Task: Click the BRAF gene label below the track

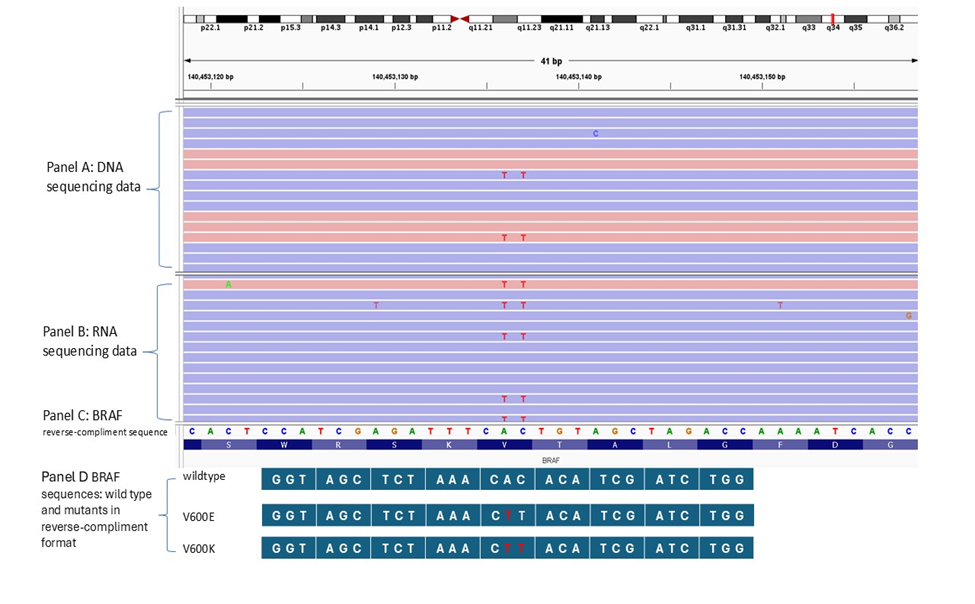Action: (550, 460)
